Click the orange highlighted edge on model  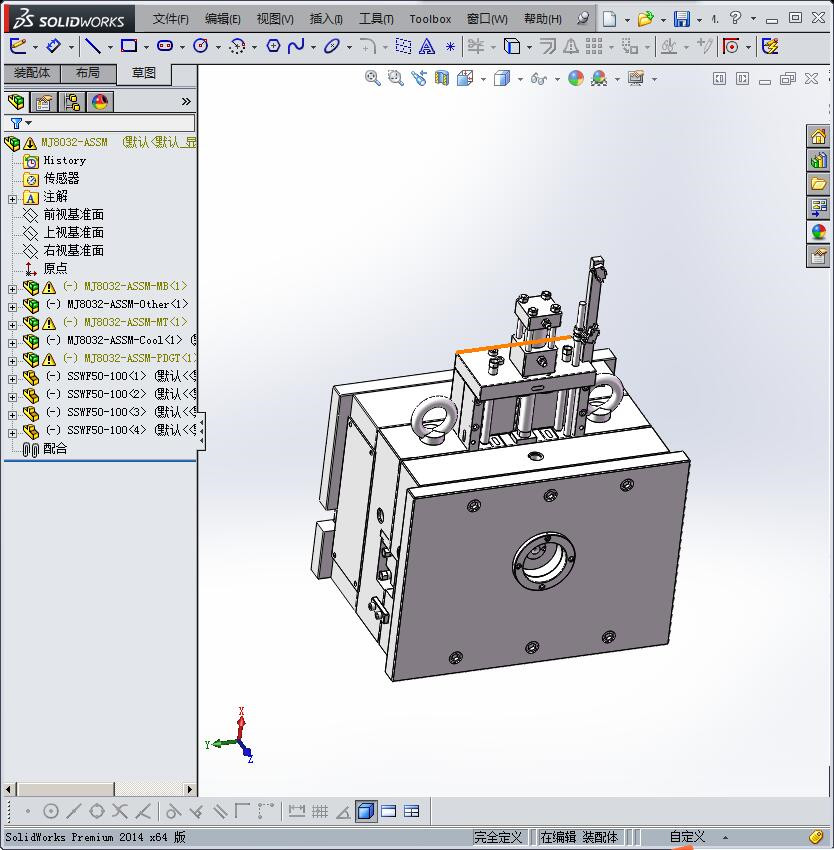(513, 344)
